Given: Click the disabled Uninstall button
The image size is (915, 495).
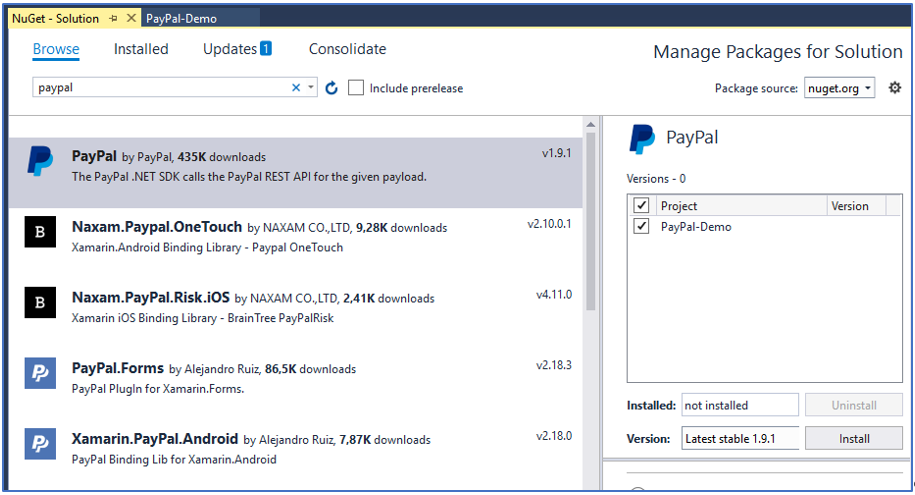Looking at the screenshot, I should click(x=854, y=405).
